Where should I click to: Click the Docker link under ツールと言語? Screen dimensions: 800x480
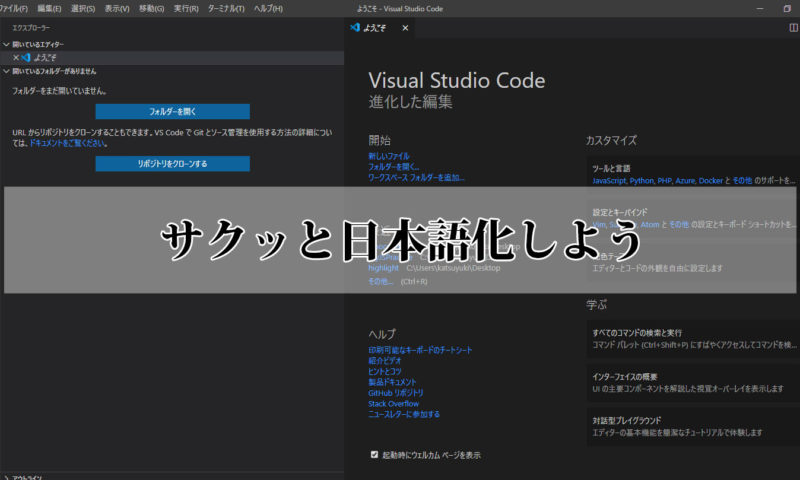[711, 181]
